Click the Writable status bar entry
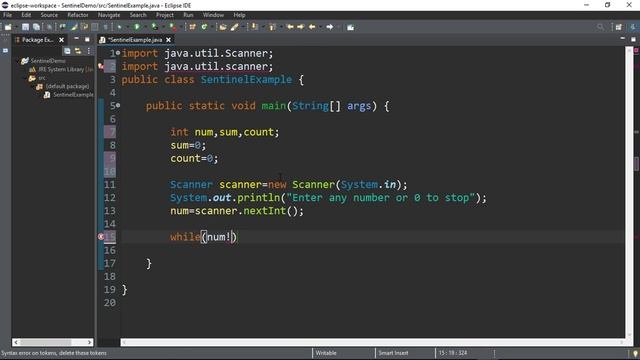The image size is (640, 360). [x=326, y=353]
